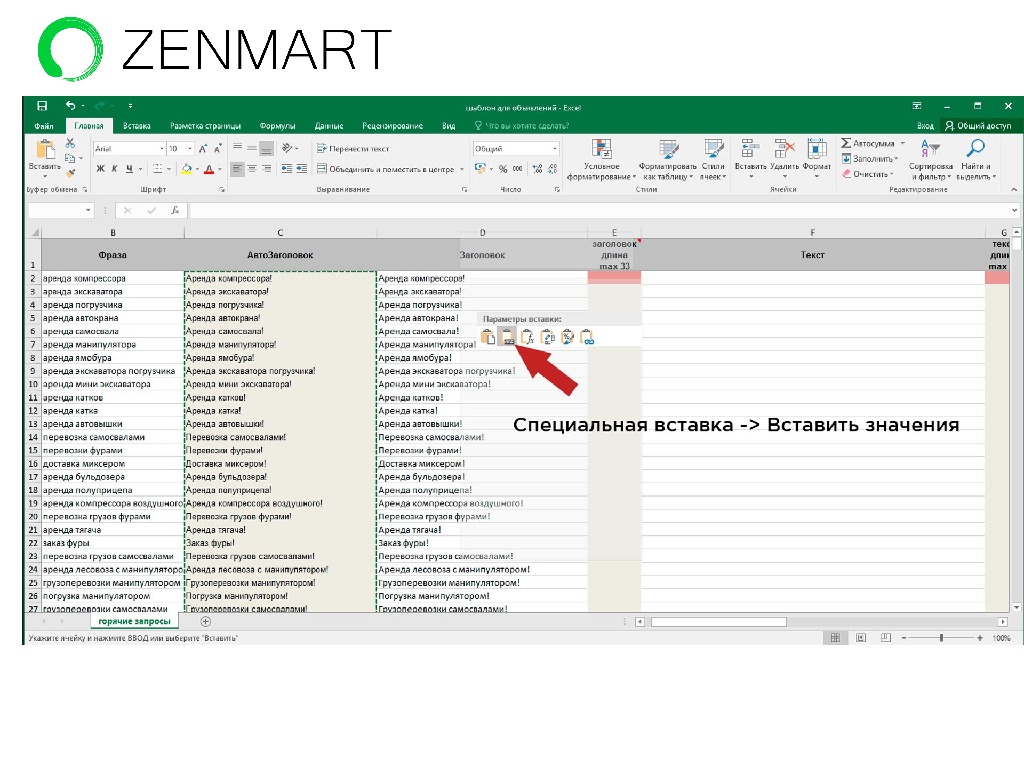1024x768 pixels.
Task: Select the Format Painter brush icon
Action: point(70,173)
